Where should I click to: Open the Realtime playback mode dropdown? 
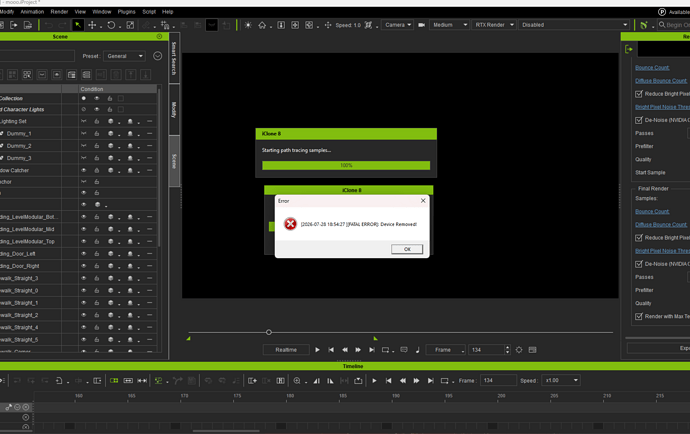pos(286,350)
